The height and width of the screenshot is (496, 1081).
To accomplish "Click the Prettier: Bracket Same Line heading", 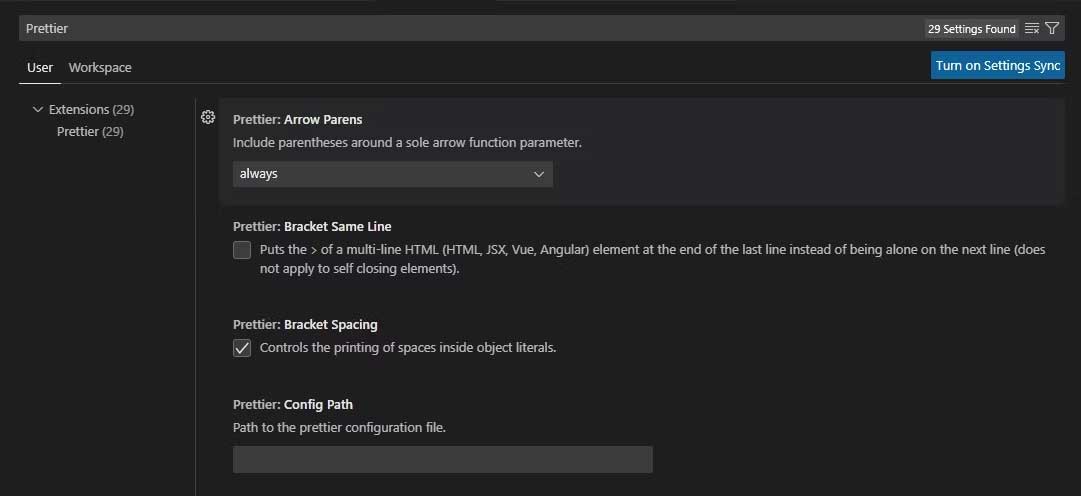I will coord(312,226).
